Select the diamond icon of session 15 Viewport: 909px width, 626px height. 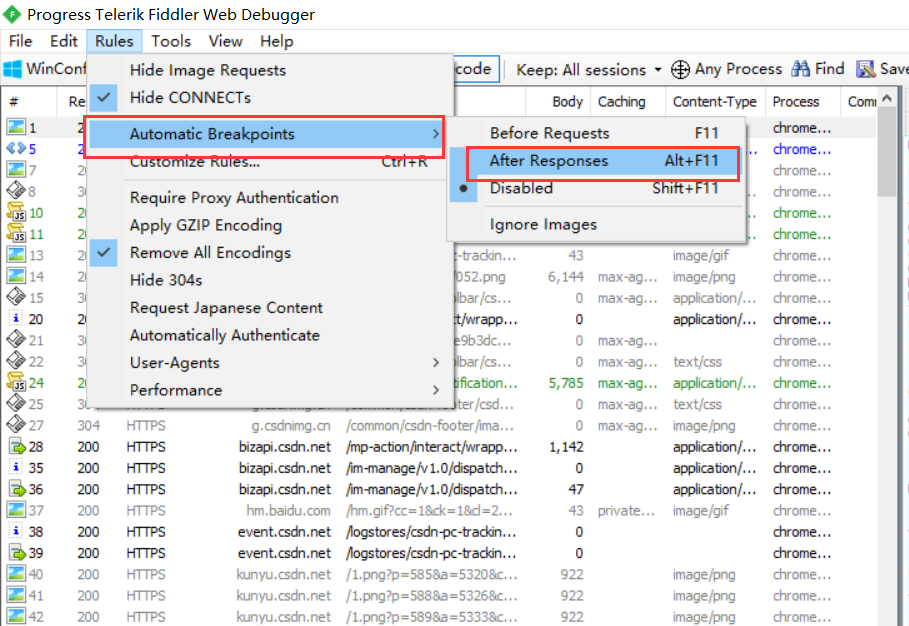pos(16,297)
